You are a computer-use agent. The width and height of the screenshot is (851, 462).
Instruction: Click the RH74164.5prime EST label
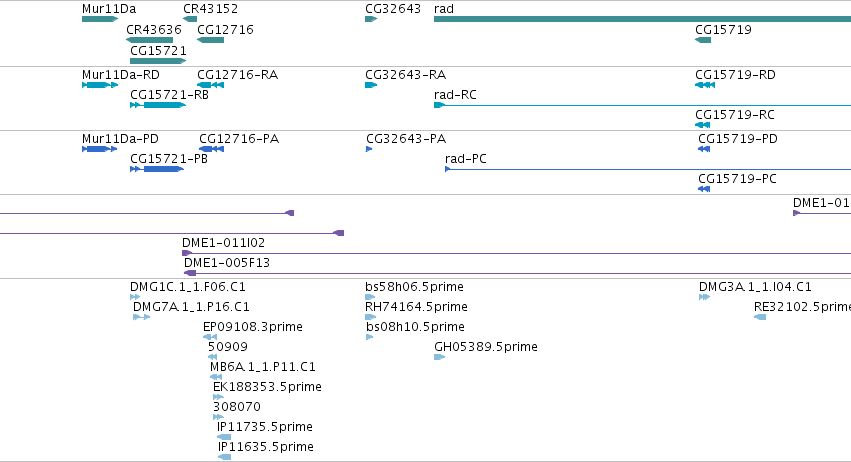tap(416, 307)
